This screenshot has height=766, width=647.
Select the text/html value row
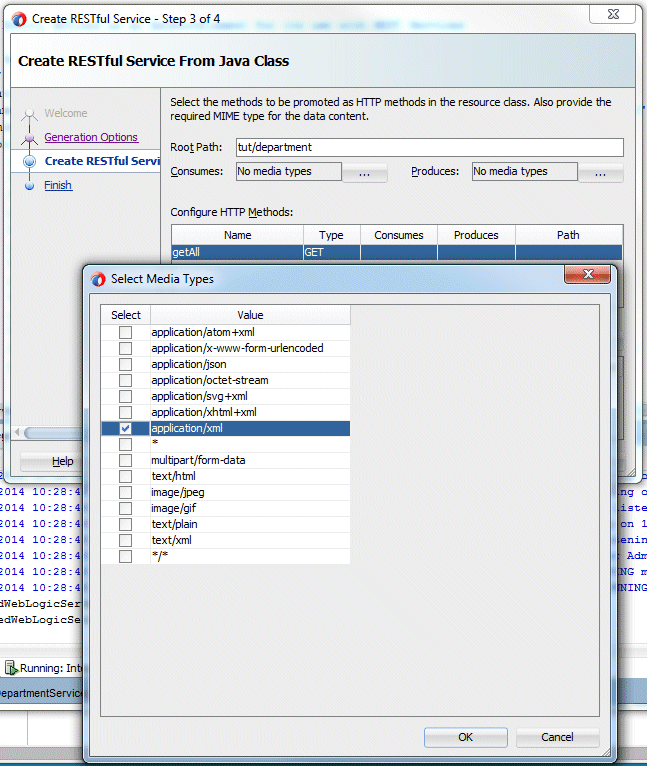[250, 476]
